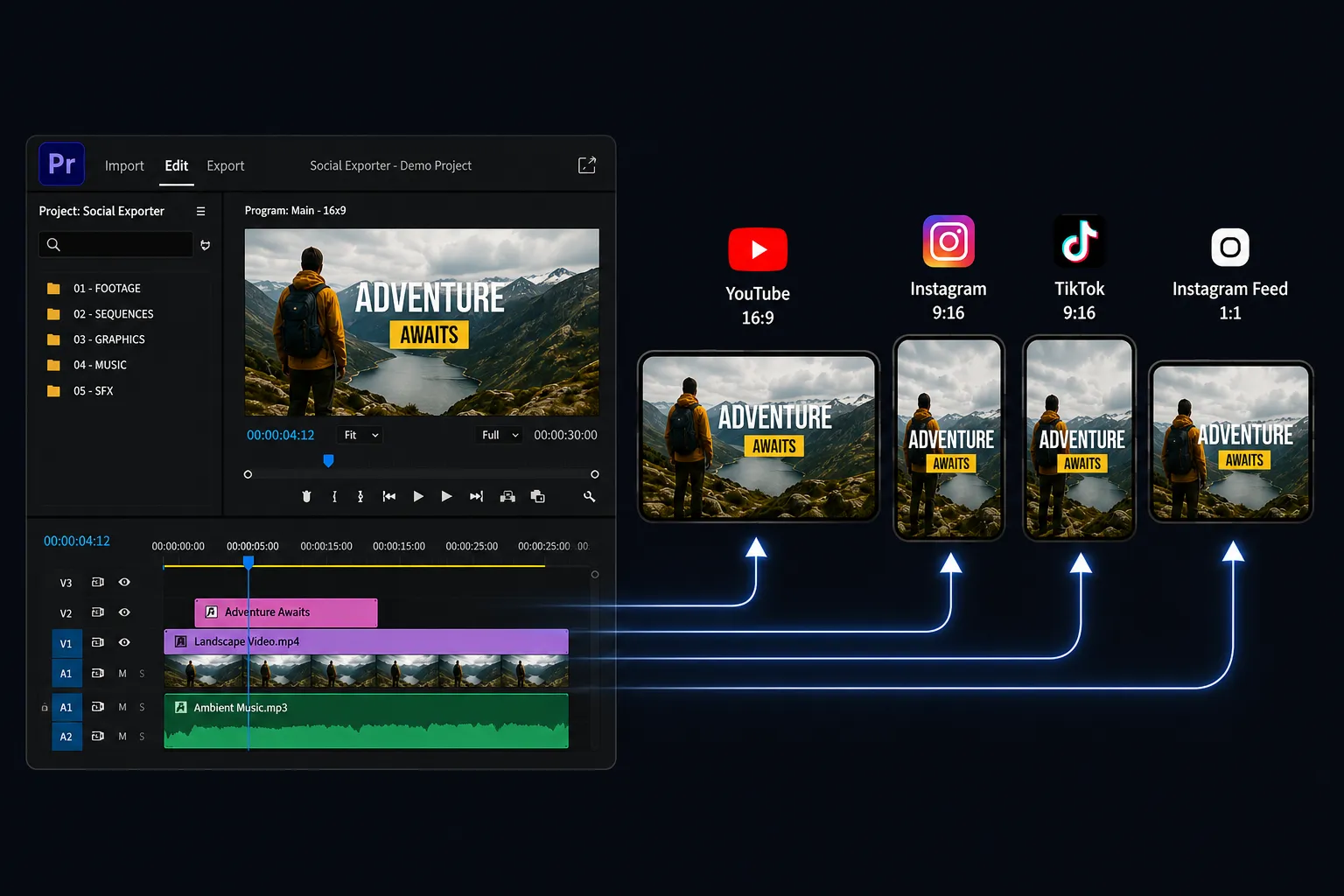The width and height of the screenshot is (1344, 896).
Task: Hide the V2 track using its eye
Action: click(x=124, y=612)
